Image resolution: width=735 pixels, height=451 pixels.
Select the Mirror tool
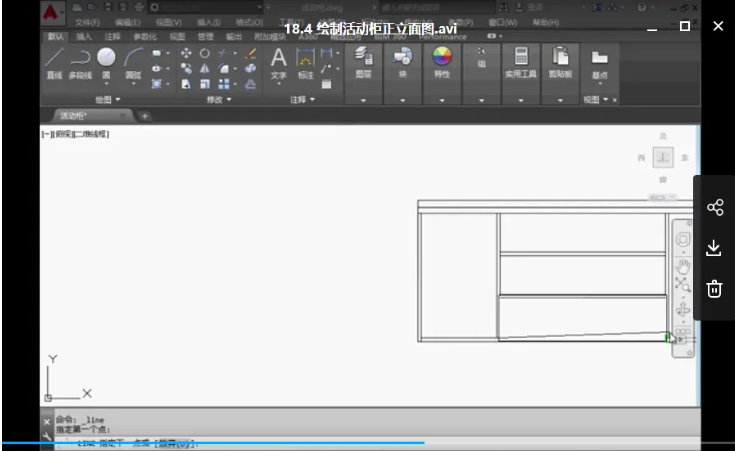point(205,68)
